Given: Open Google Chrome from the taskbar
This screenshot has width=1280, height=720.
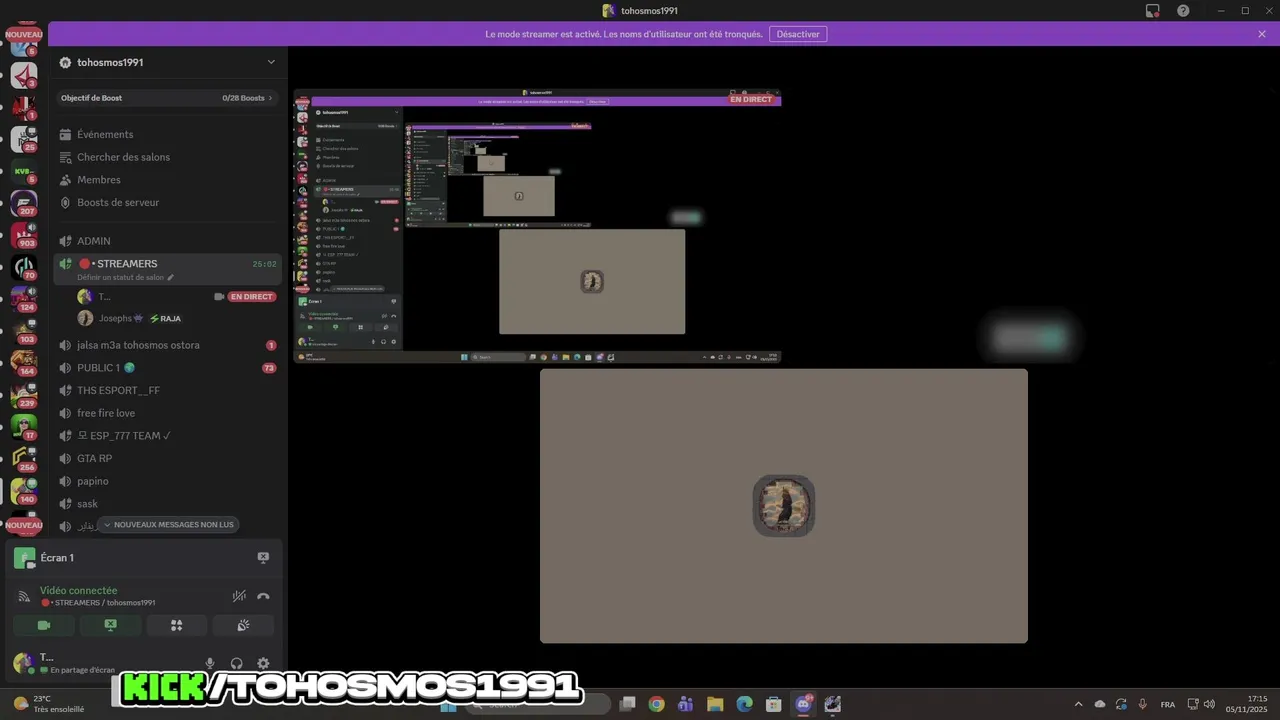Looking at the screenshot, I should tap(656, 704).
